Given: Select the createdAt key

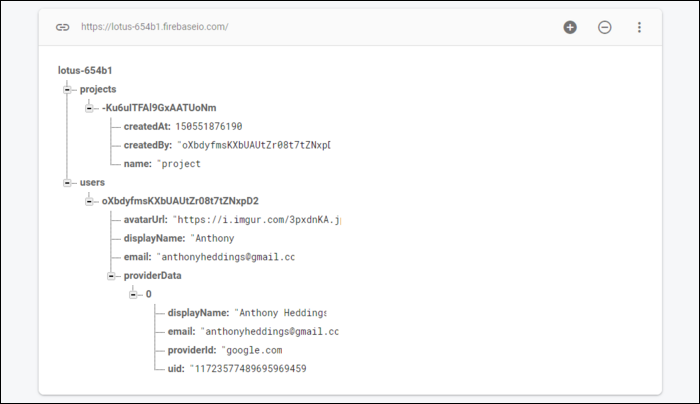Looking at the screenshot, I should 147,126.
